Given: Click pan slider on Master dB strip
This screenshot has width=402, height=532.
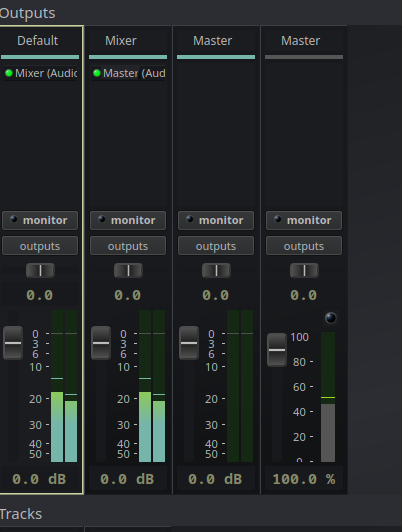Looking at the screenshot, I should 216,270.
